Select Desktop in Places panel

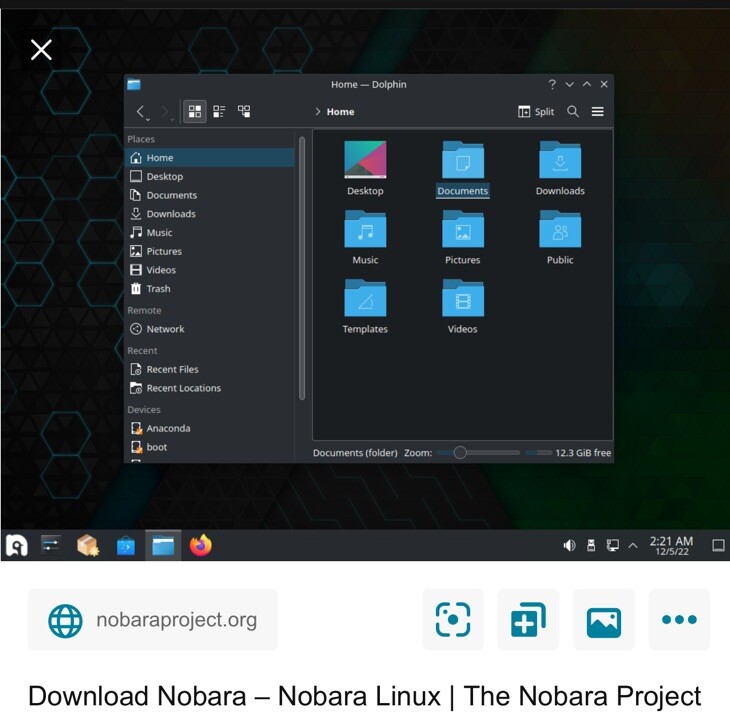point(210,176)
